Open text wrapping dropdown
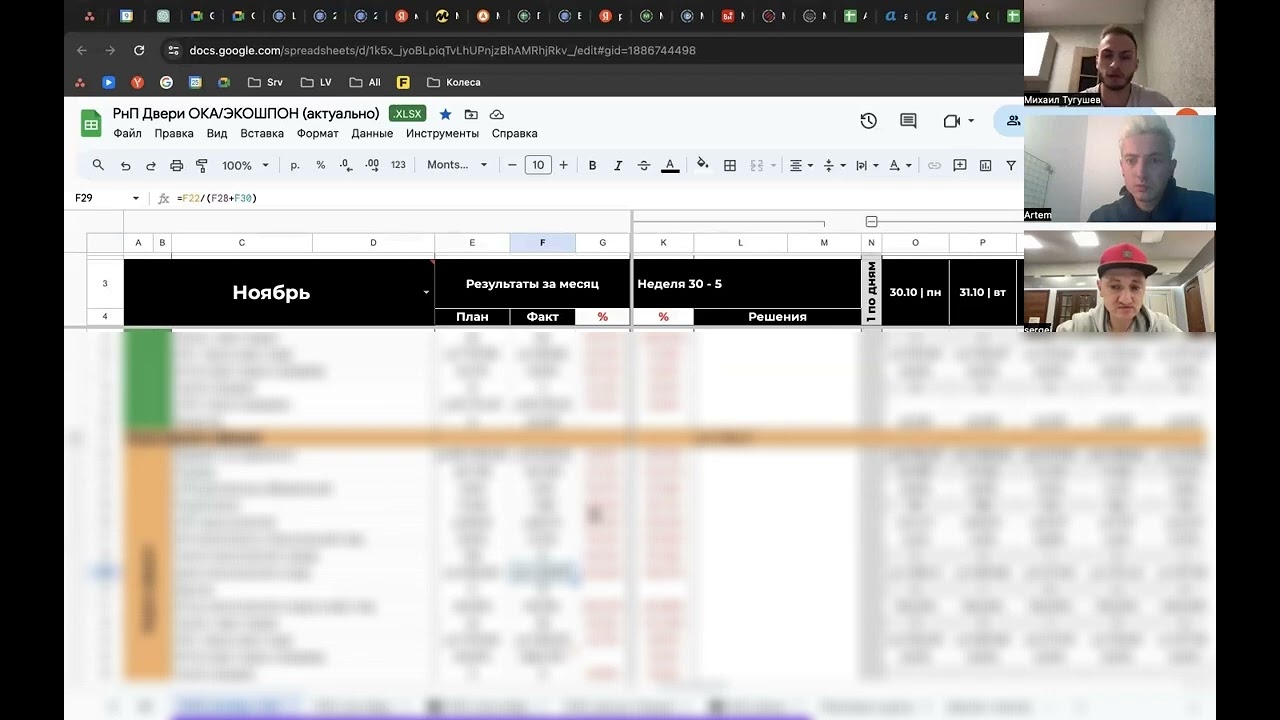1280x720 pixels. click(867, 165)
